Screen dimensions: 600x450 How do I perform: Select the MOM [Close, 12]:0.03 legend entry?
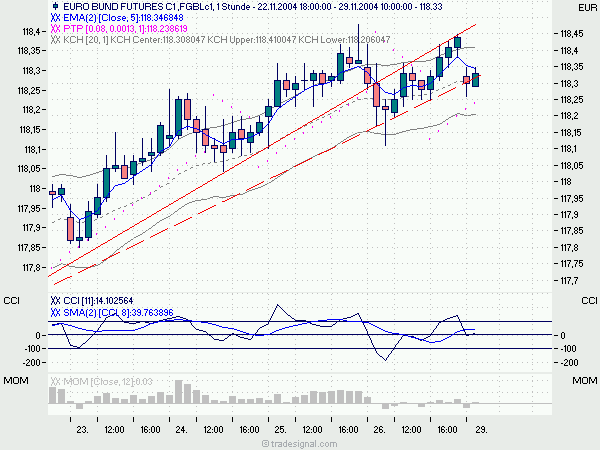[108, 382]
